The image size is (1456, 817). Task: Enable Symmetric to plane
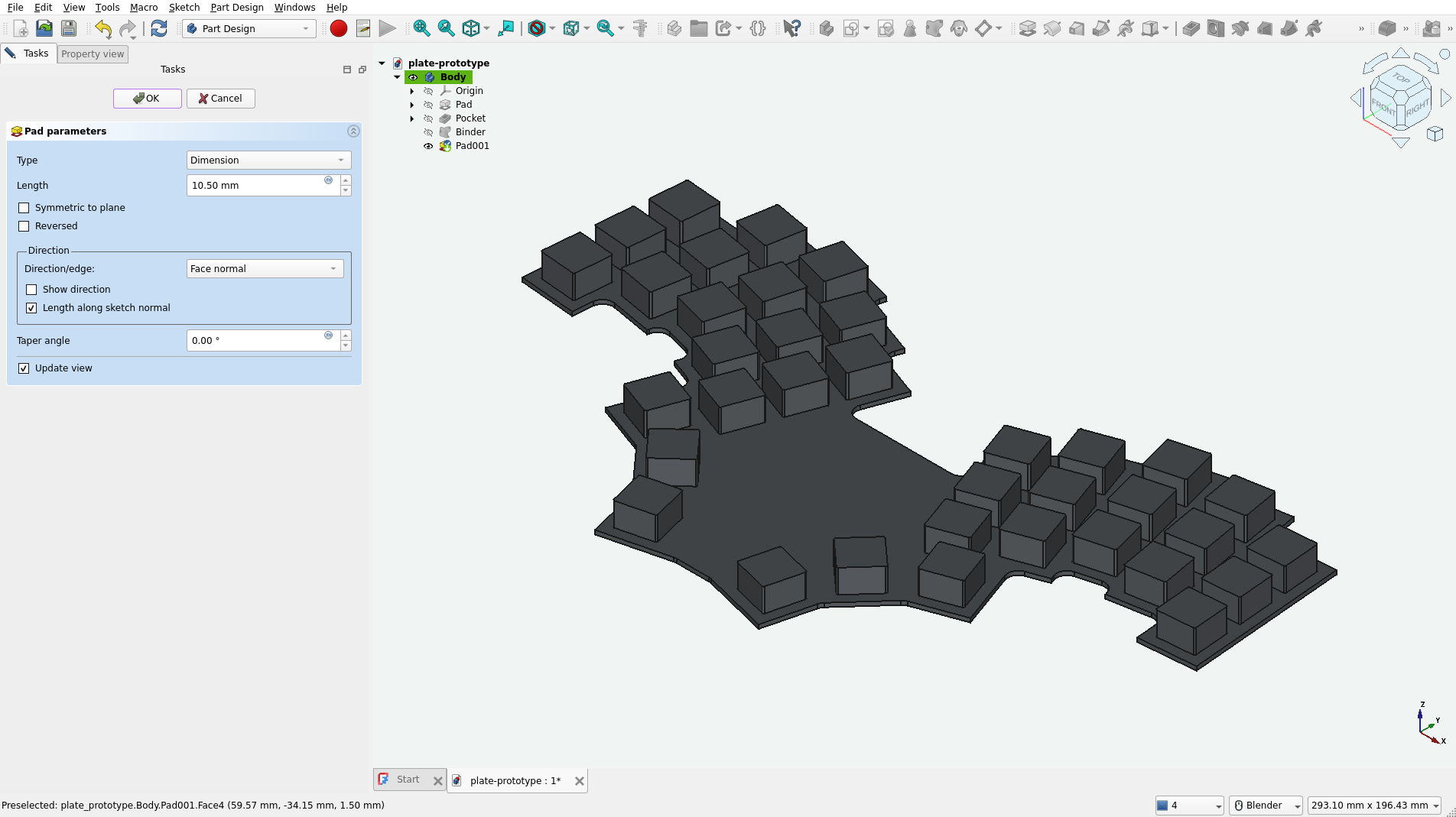click(x=24, y=207)
